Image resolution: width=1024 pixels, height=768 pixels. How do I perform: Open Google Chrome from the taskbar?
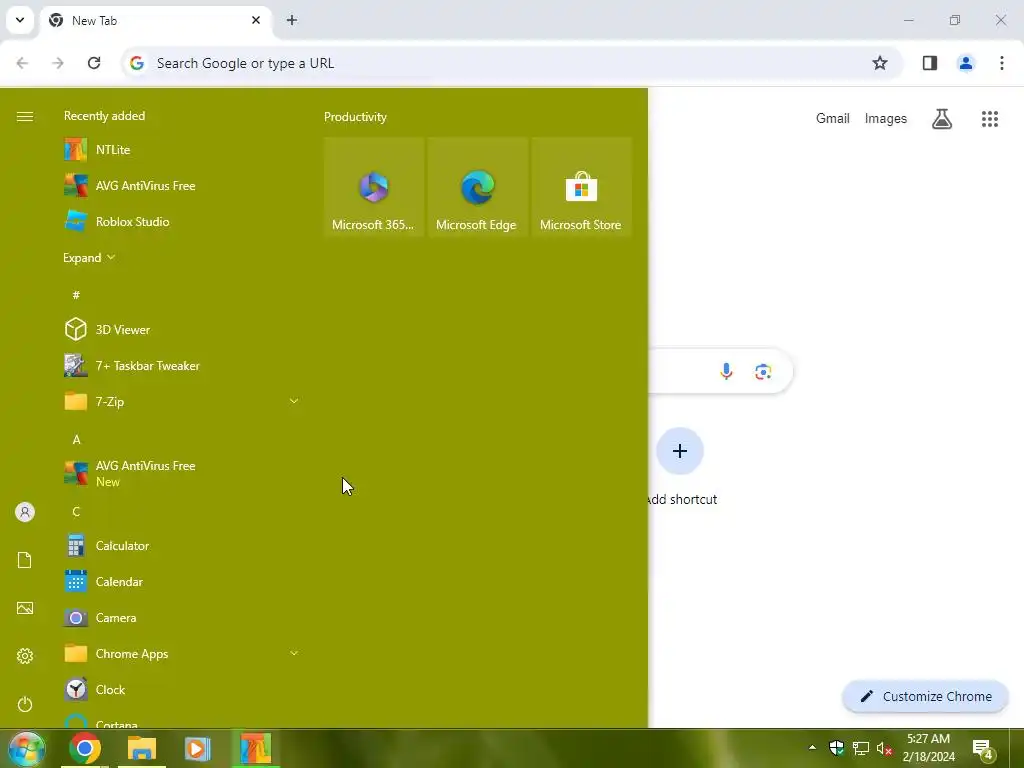[85, 748]
